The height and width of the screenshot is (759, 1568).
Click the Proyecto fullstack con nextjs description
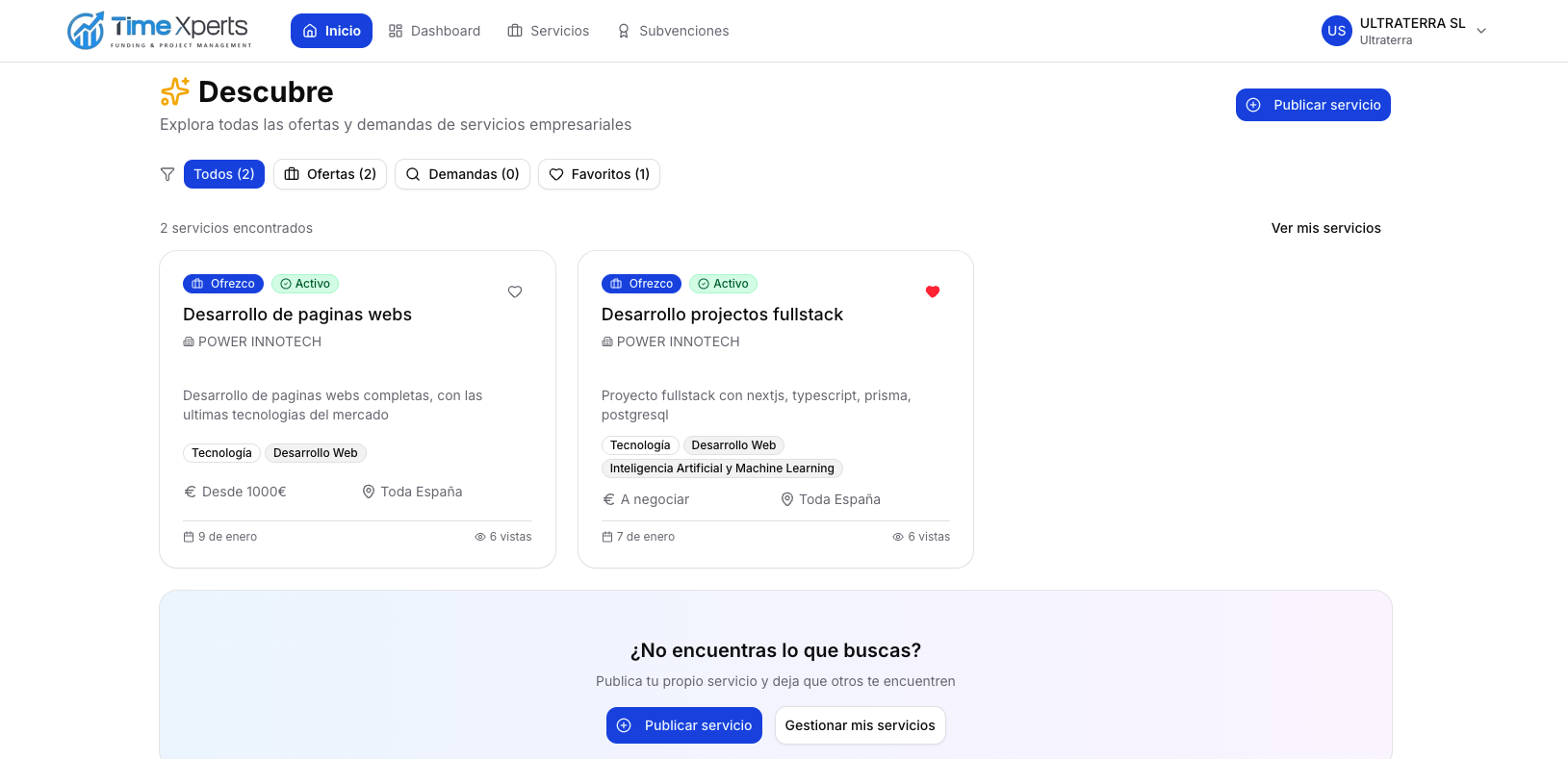point(757,405)
